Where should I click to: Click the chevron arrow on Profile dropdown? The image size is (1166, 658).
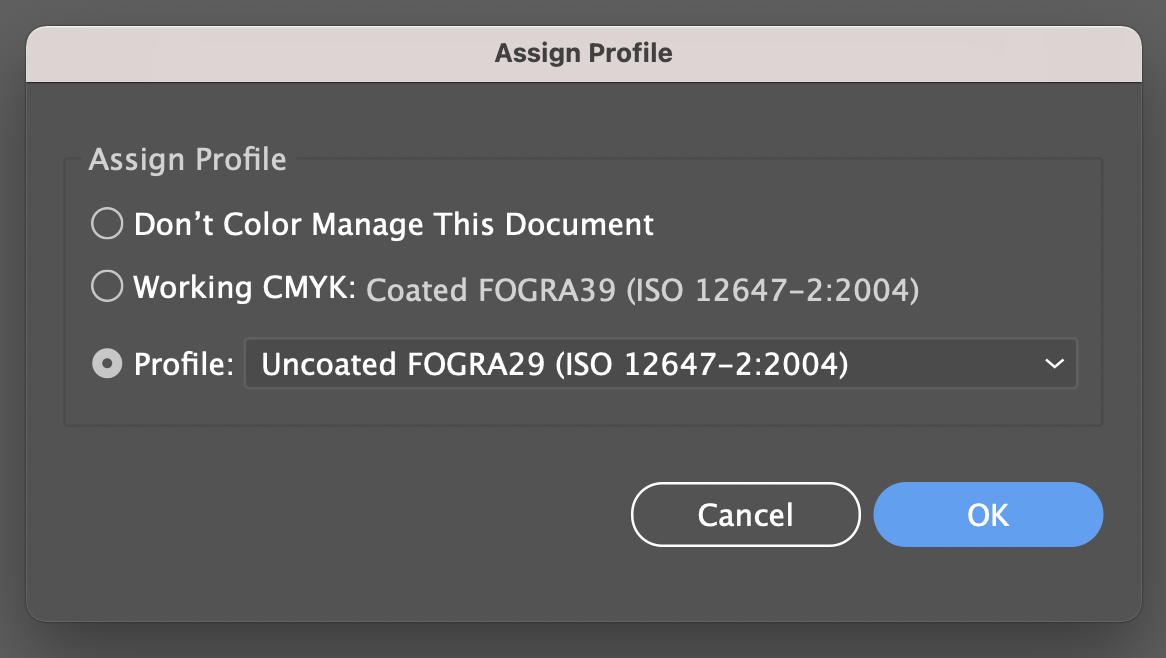[1053, 364]
